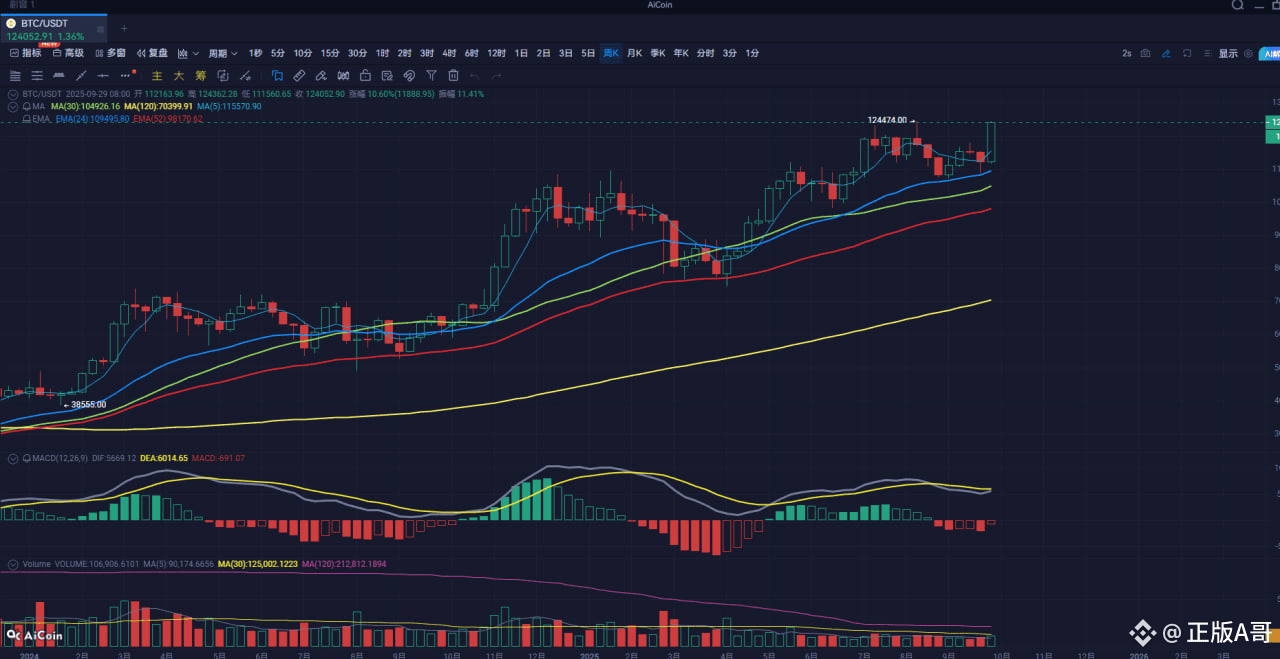Collapse the MACD indicator panel
This screenshot has height=659, width=1280.
pyautogui.click(x=12, y=458)
